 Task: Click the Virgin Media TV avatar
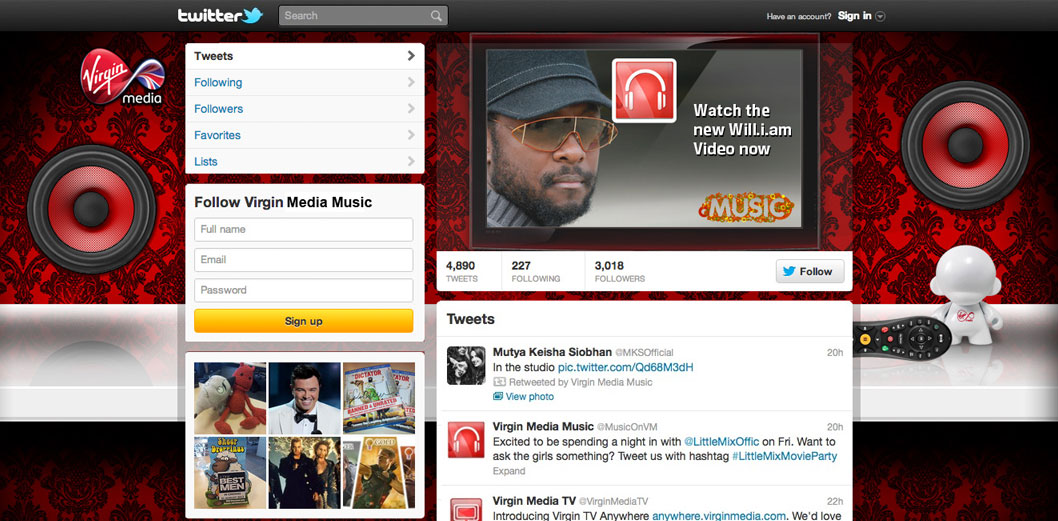466,507
